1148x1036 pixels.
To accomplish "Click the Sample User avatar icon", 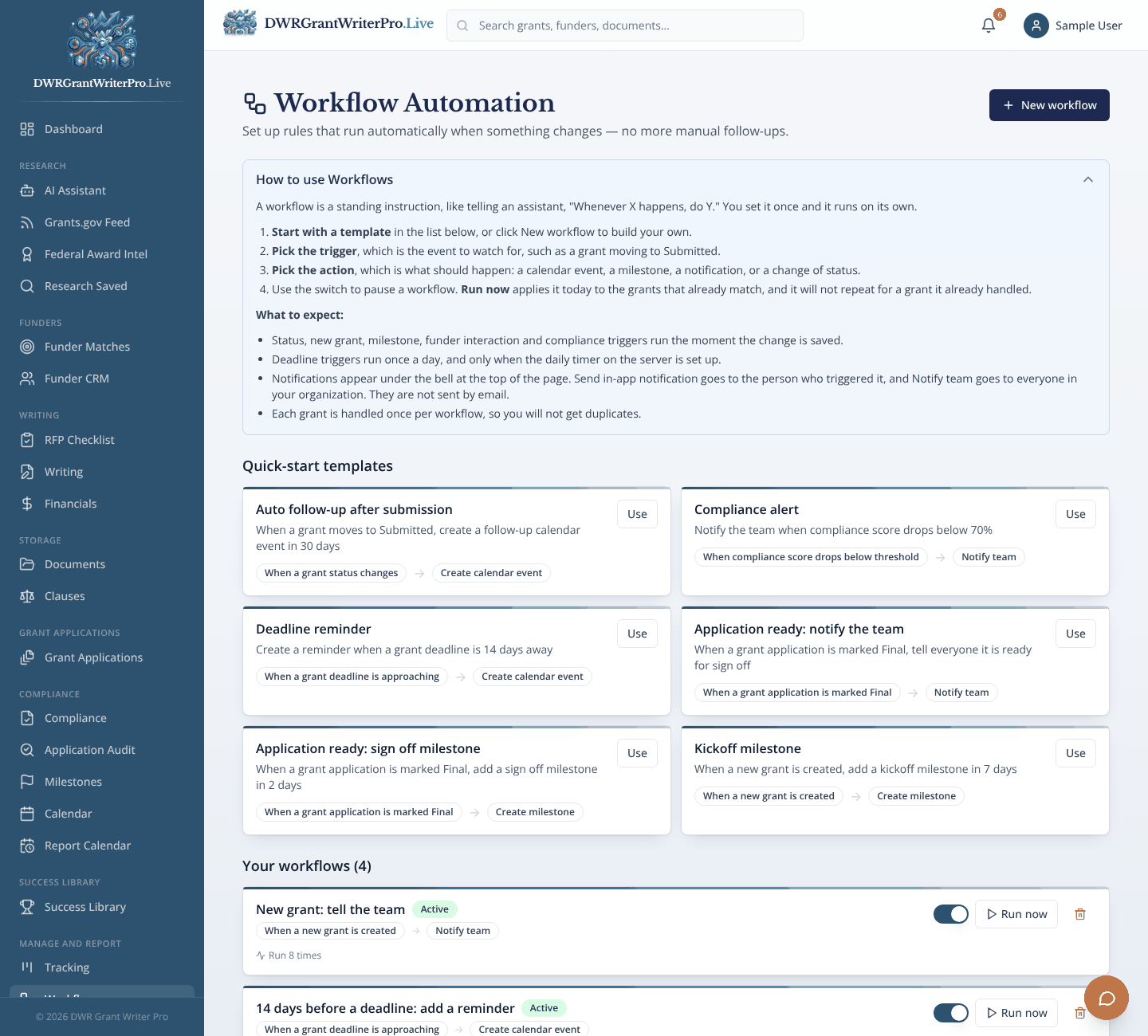I will coord(1036,26).
